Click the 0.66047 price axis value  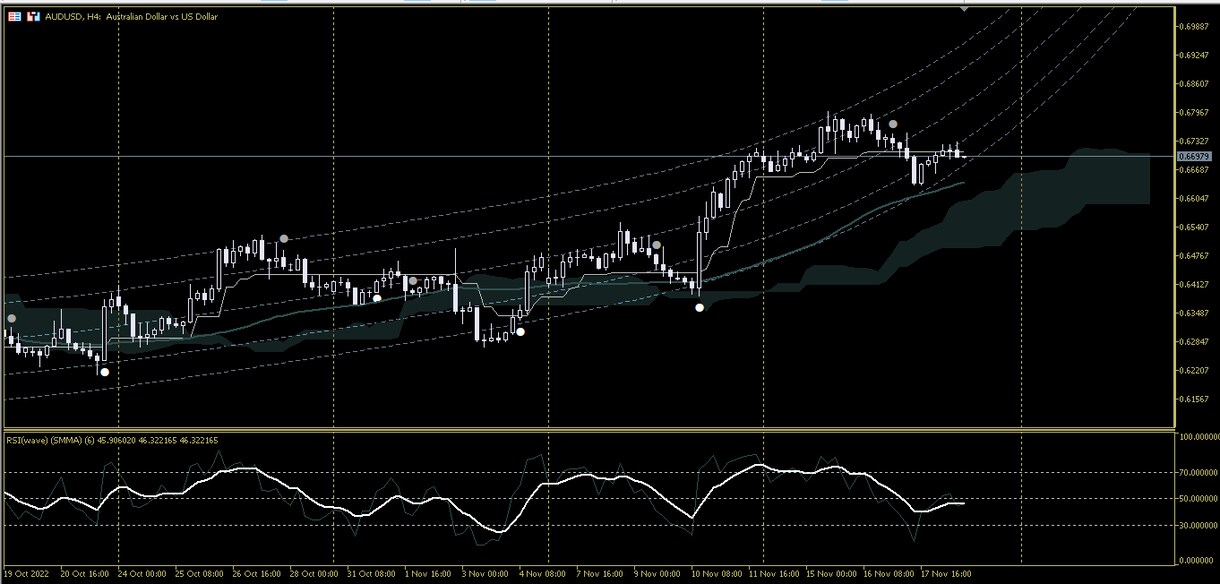pyautogui.click(x=1196, y=198)
